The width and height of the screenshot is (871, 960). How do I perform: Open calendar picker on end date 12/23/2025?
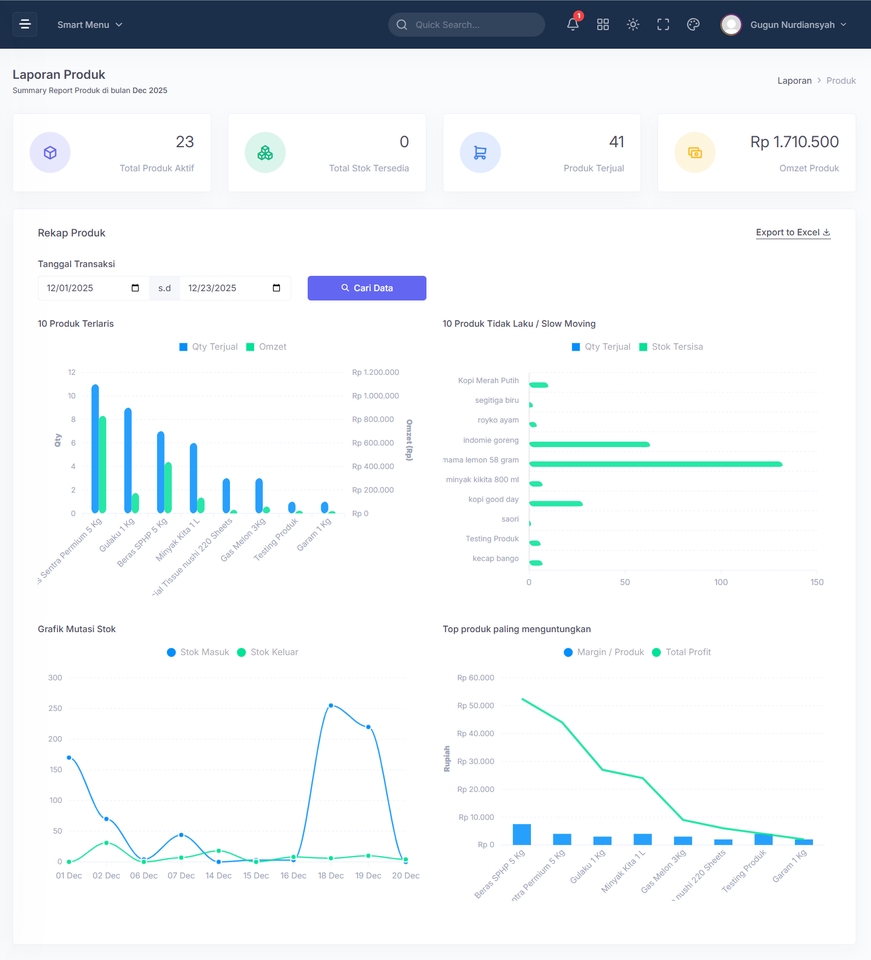pyautogui.click(x=276, y=288)
